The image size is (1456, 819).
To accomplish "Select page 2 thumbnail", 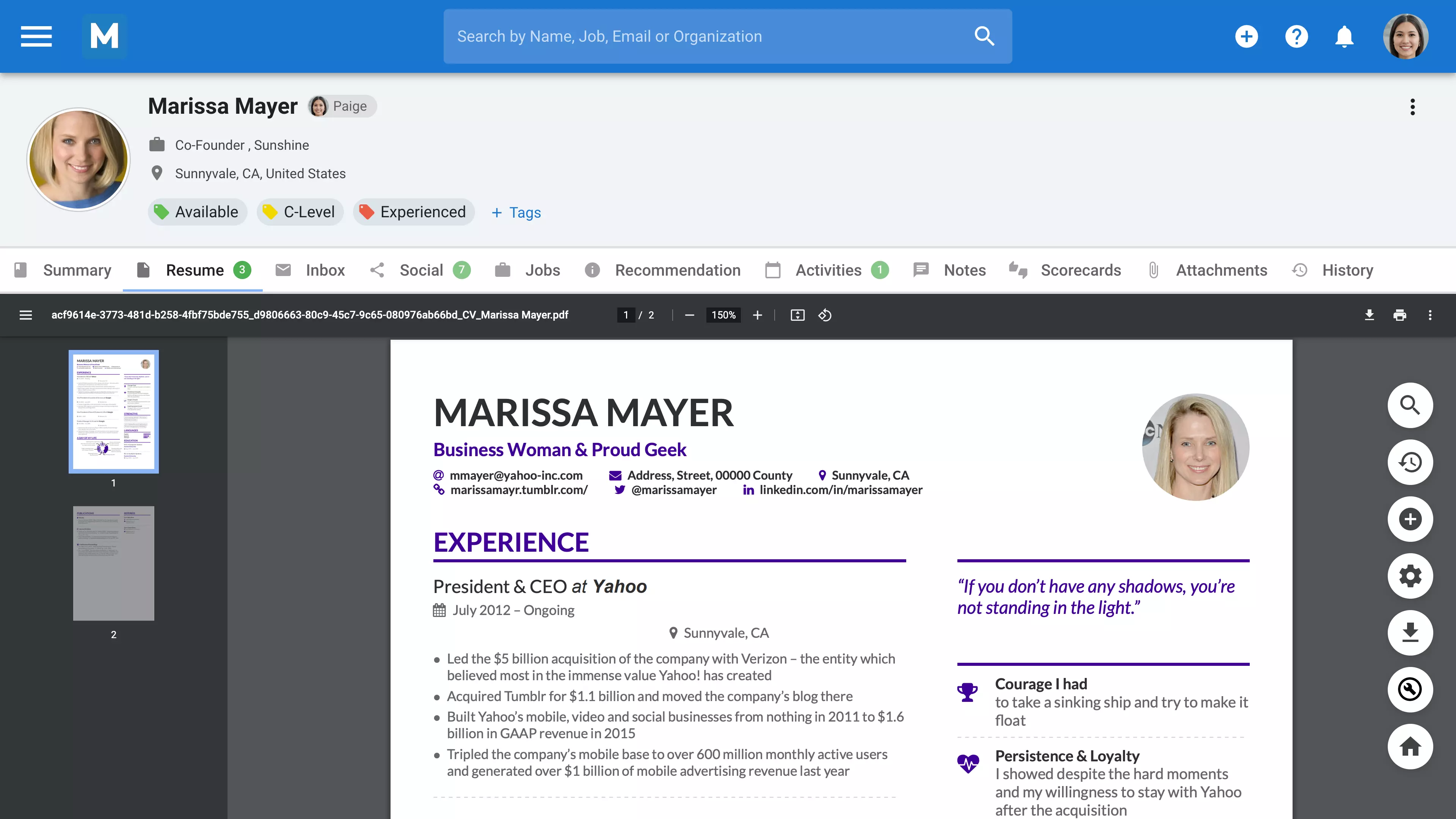I will click(x=114, y=563).
